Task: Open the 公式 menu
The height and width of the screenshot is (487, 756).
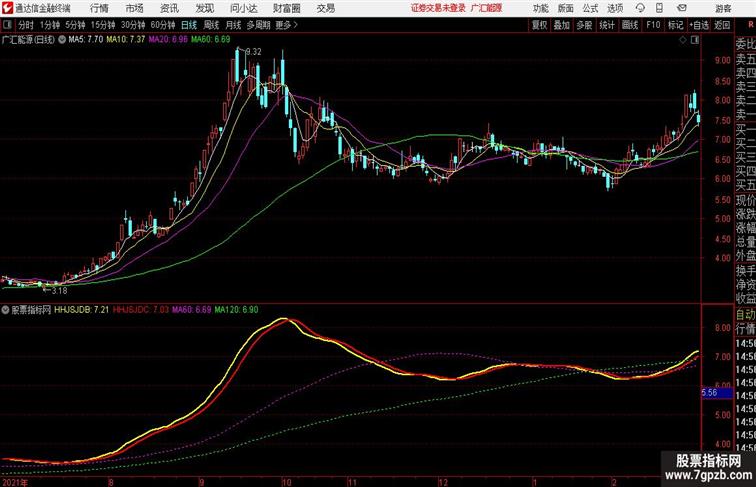Action: [590, 8]
